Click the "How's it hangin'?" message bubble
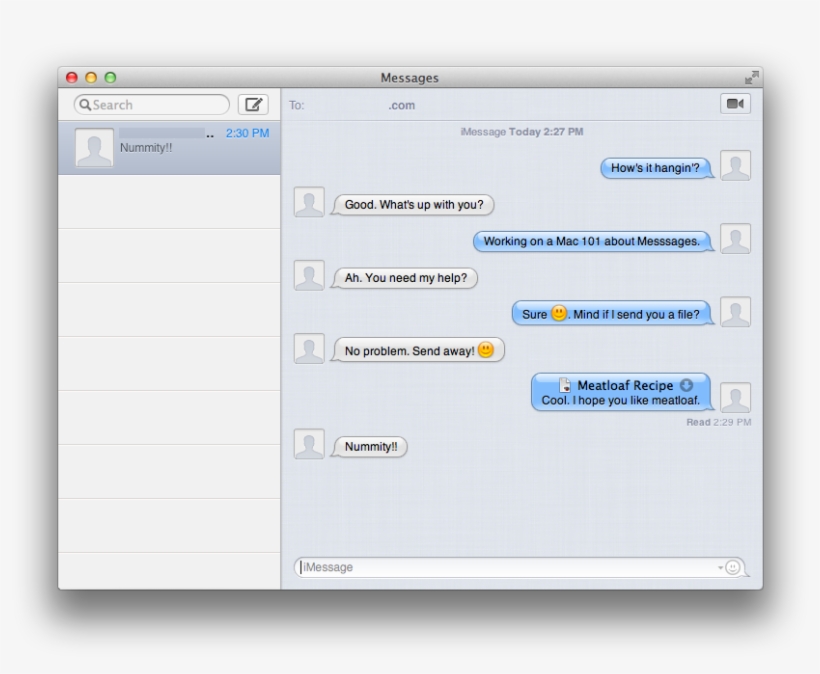The height and width of the screenshot is (674, 820). pos(655,168)
